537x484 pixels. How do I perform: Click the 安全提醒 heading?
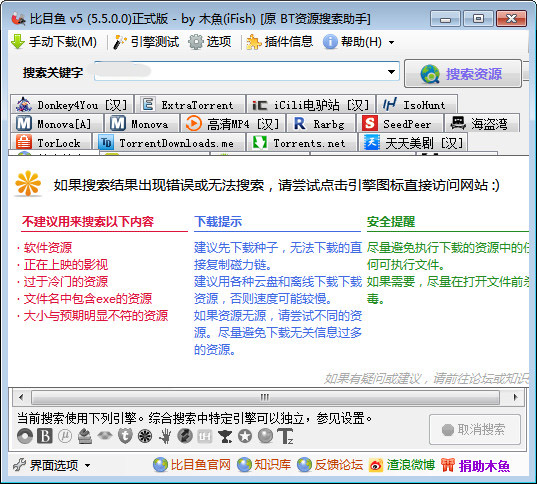coord(391,222)
